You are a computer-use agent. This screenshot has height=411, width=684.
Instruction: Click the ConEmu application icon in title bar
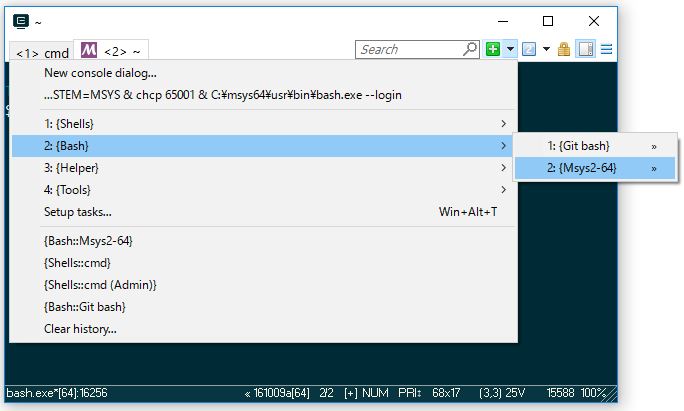point(21,21)
